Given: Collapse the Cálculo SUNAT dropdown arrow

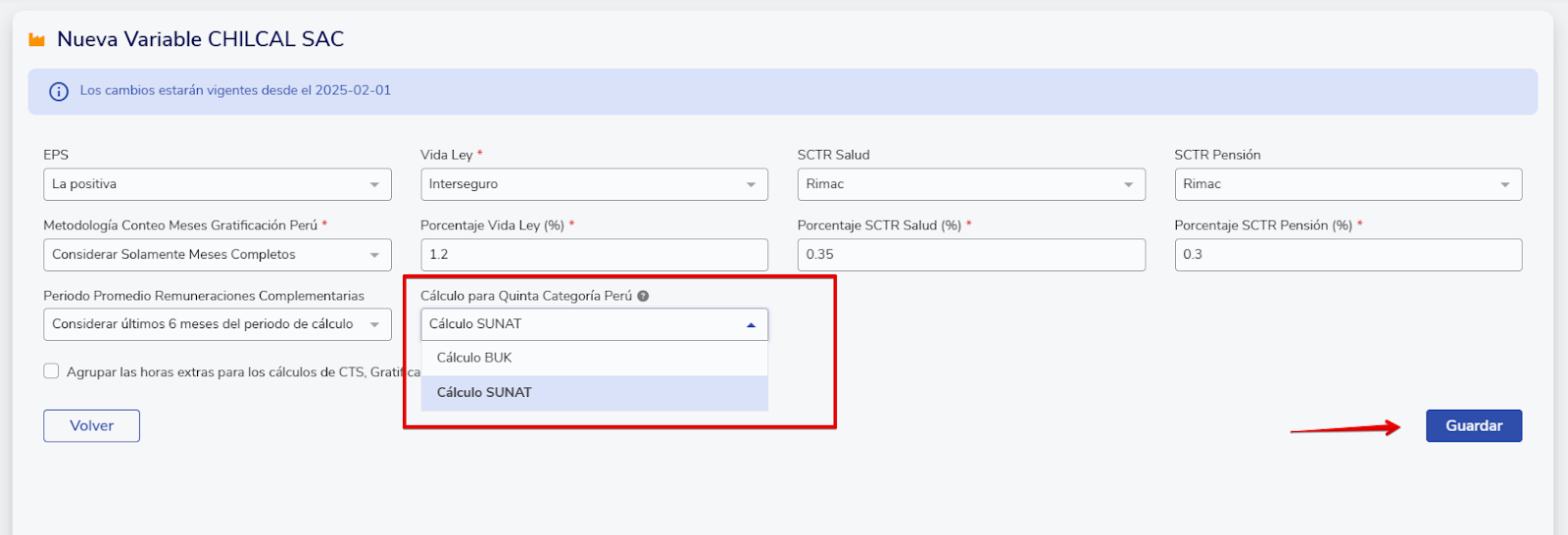Looking at the screenshot, I should pos(751,324).
